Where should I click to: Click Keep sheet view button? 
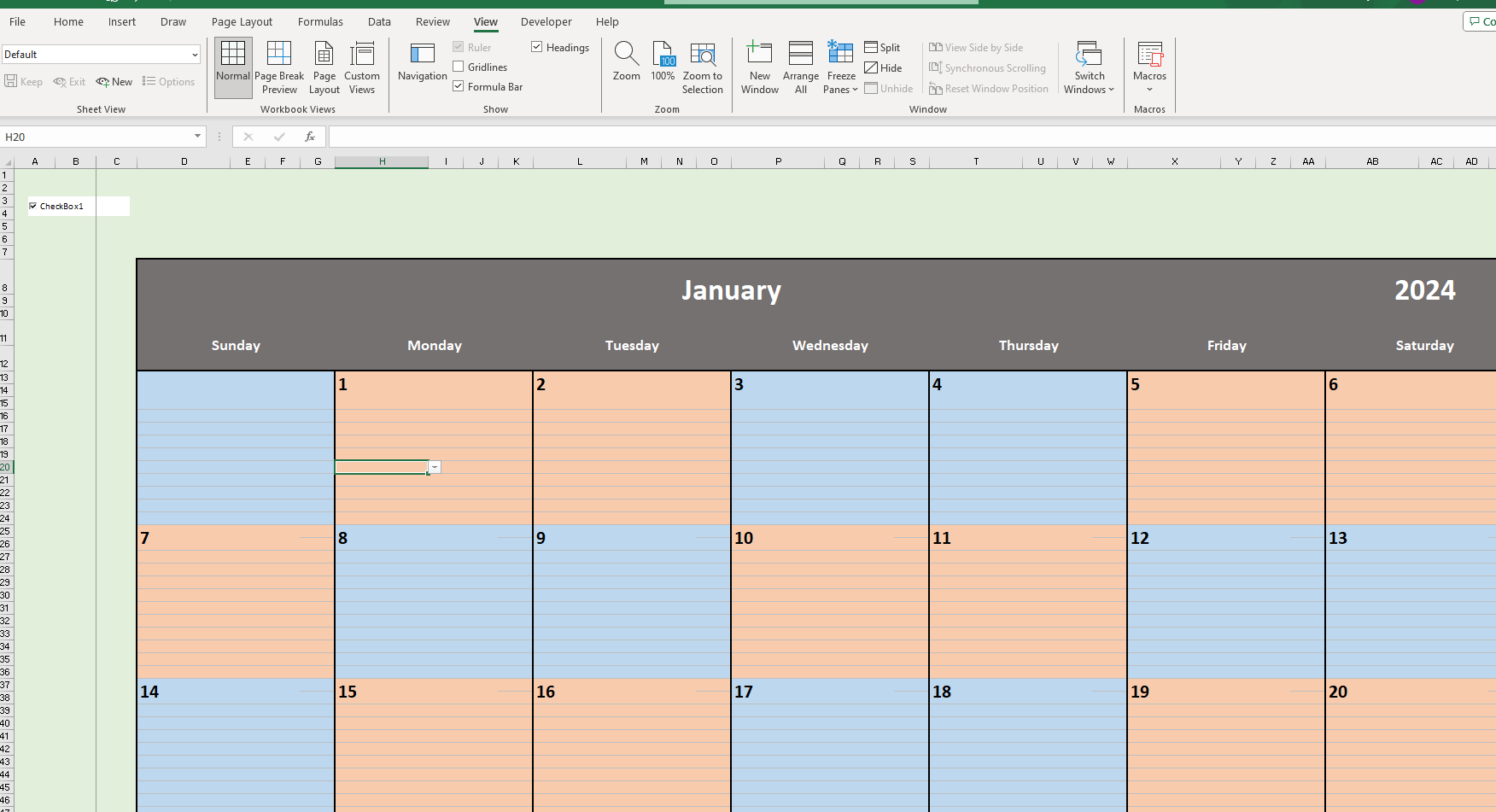coord(24,82)
